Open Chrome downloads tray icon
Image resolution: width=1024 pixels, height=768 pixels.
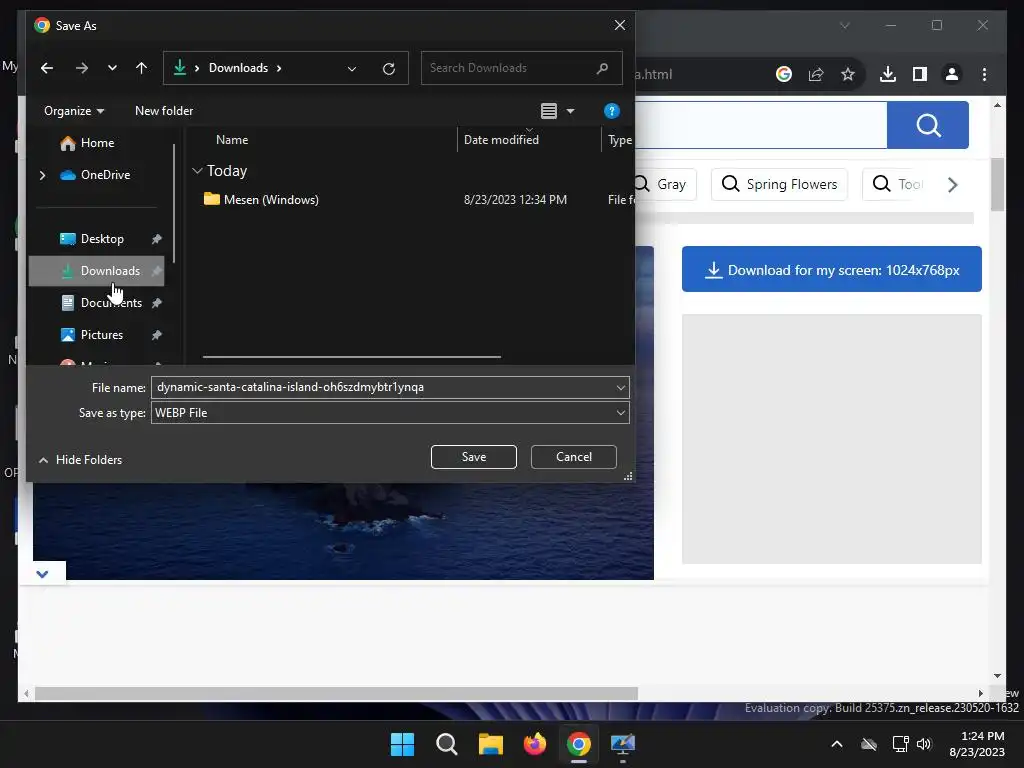pos(888,74)
